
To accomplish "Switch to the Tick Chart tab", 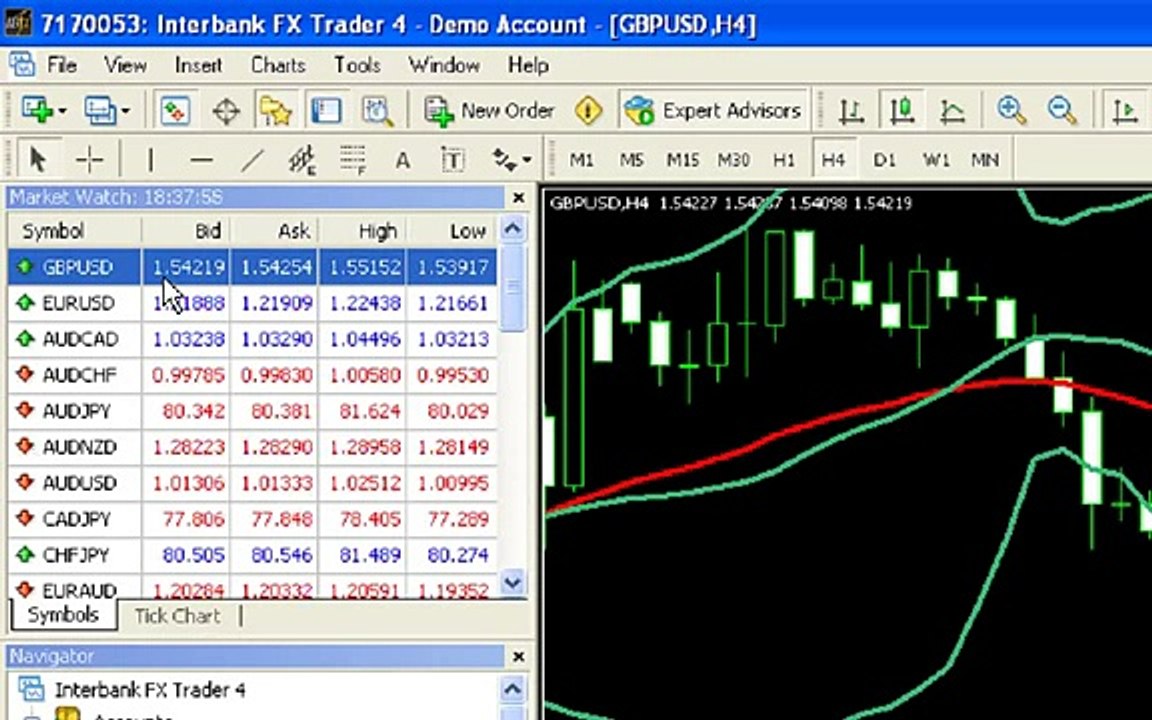I will tap(177, 616).
